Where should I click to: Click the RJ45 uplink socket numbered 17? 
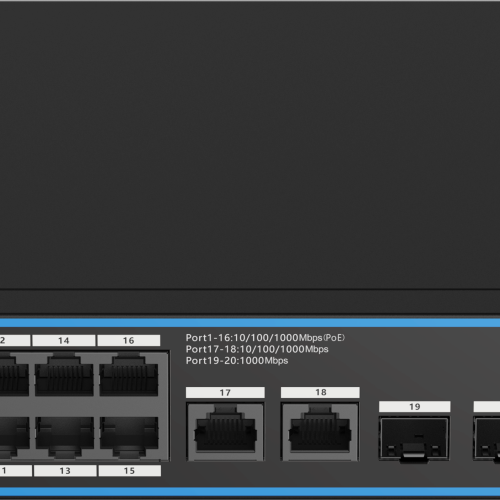click(225, 432)
